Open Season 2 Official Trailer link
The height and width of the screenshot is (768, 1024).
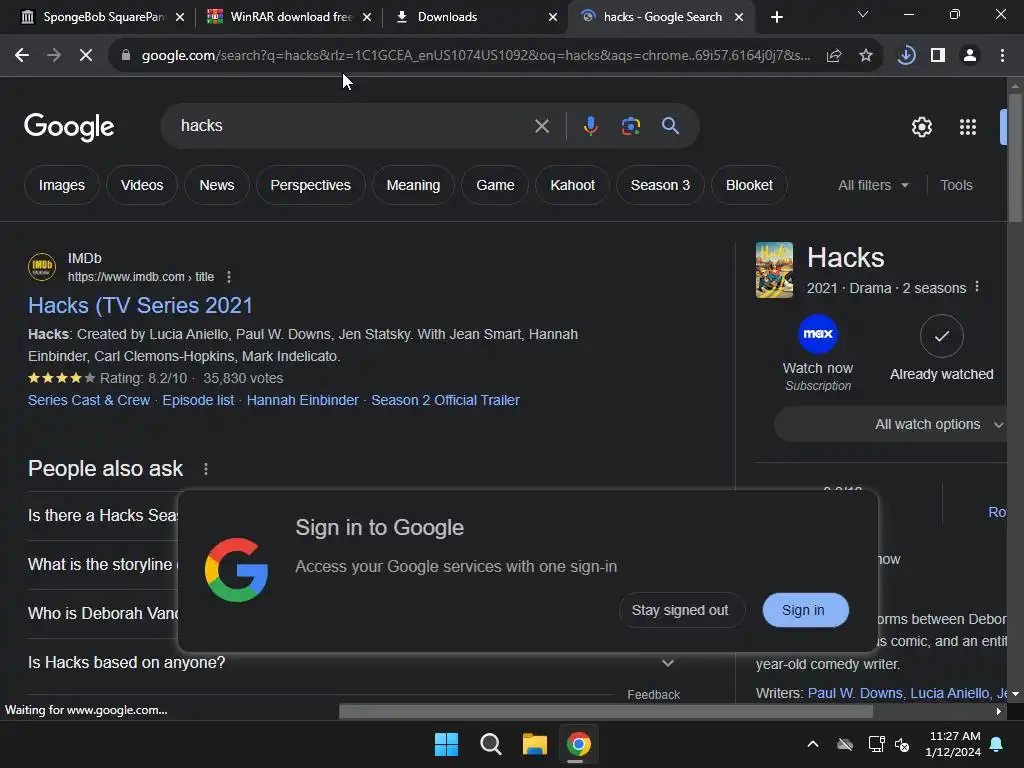445,400
